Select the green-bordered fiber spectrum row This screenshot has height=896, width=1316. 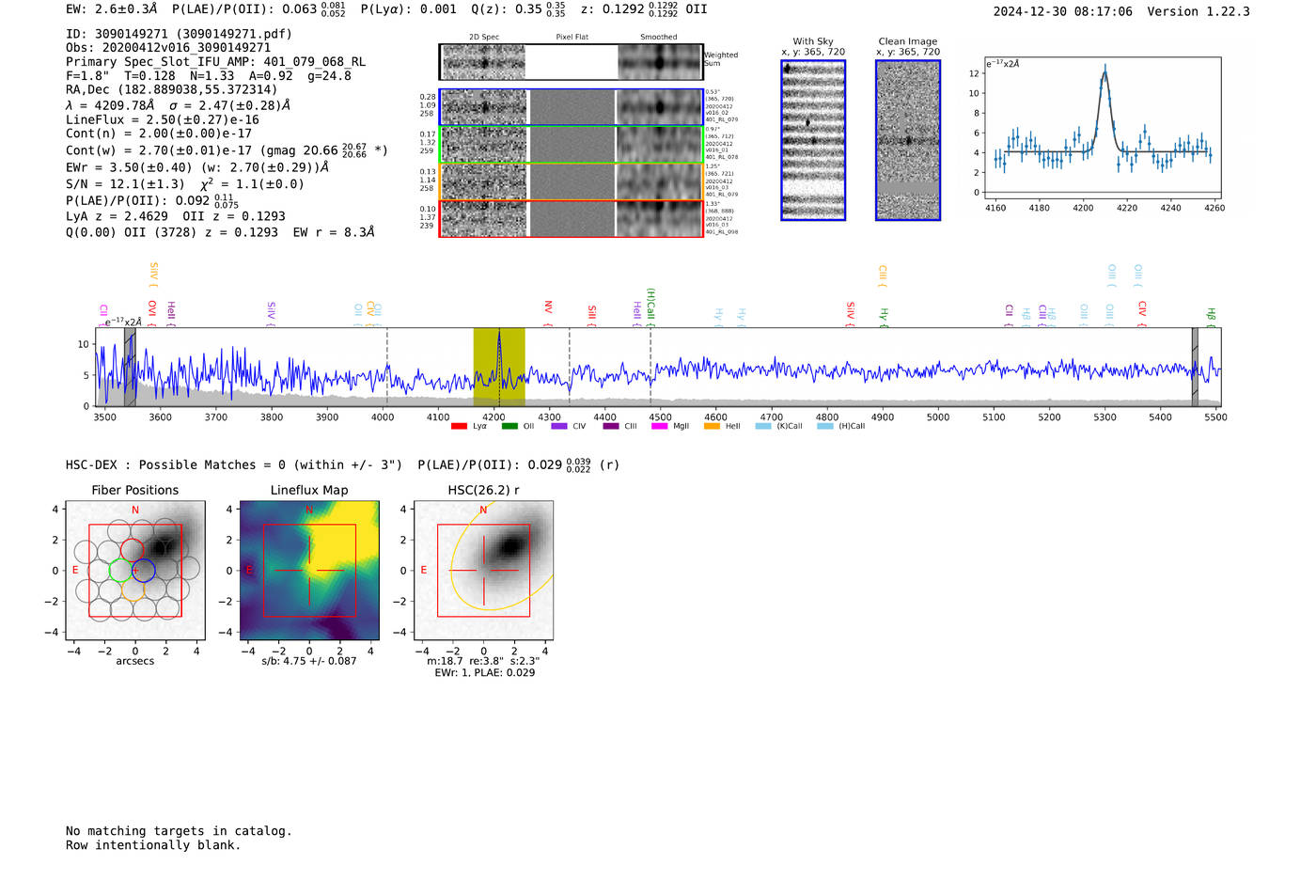(x=571, y=144)
